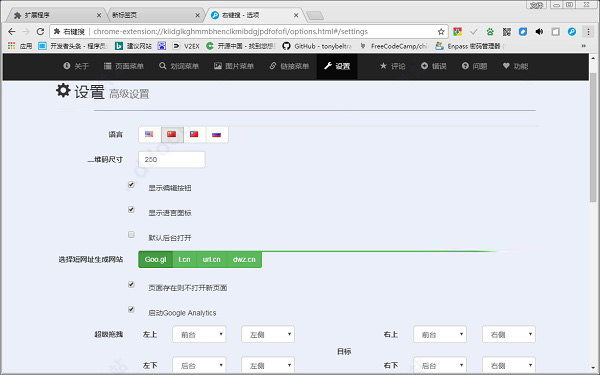
Task: Bookmark this page with the star icon
Action: 441,32
